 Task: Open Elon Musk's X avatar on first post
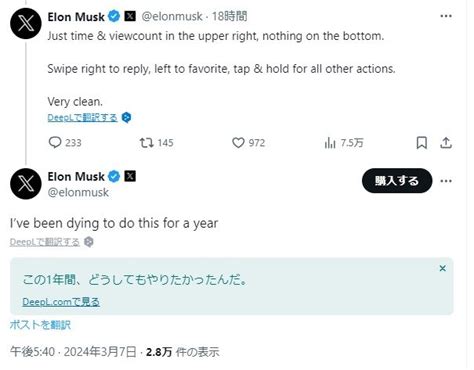(26, 23)
